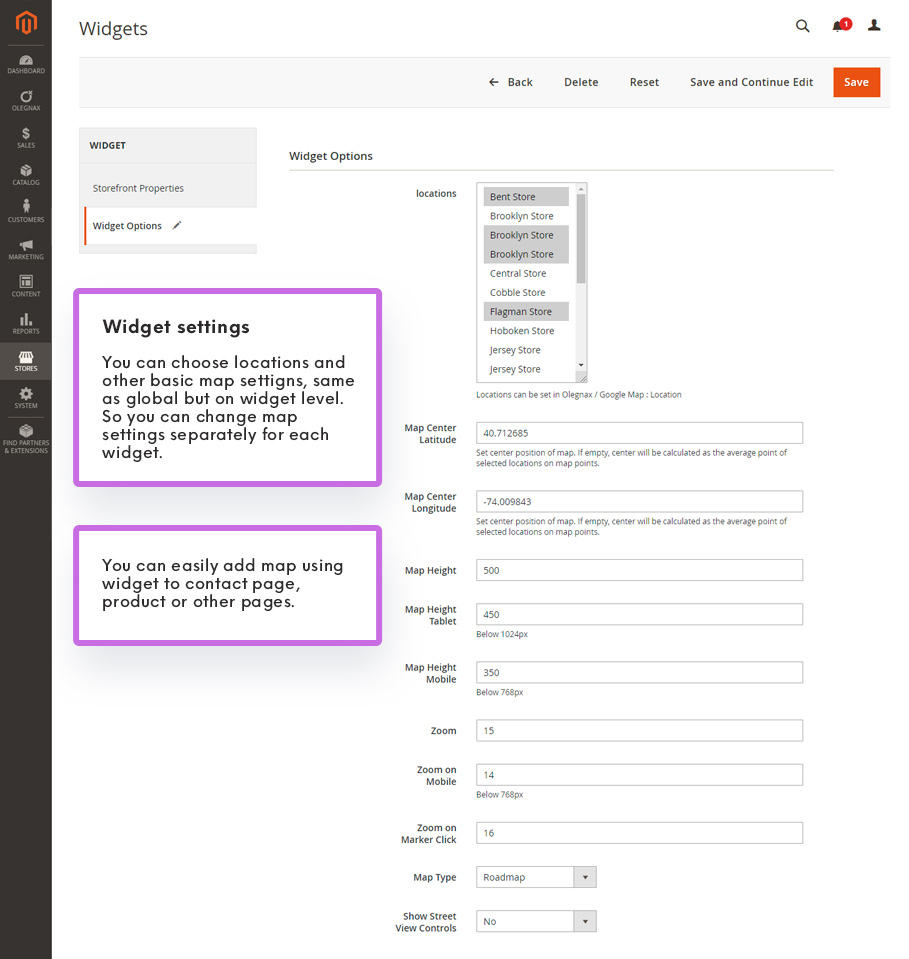Click the orange Save button

click(x=856, y=82)
